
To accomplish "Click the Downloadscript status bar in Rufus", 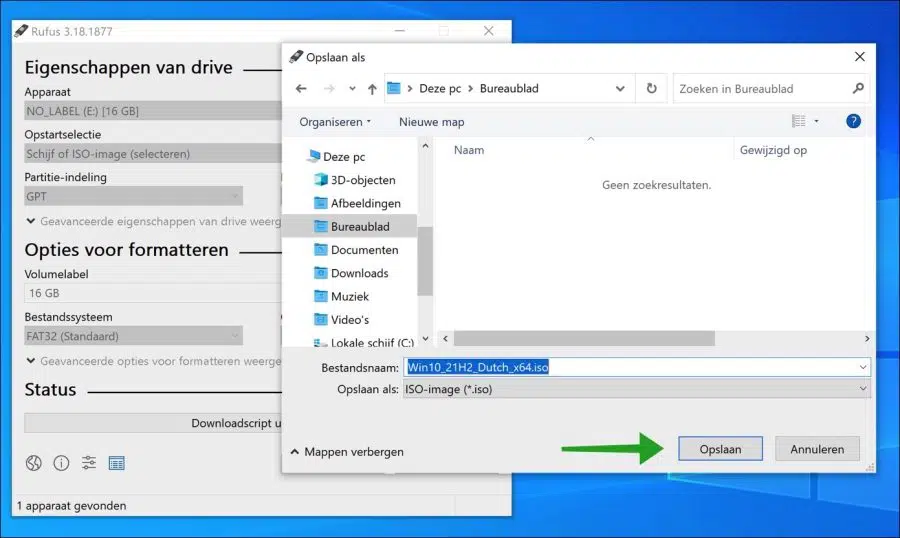I will click(153, 423).
